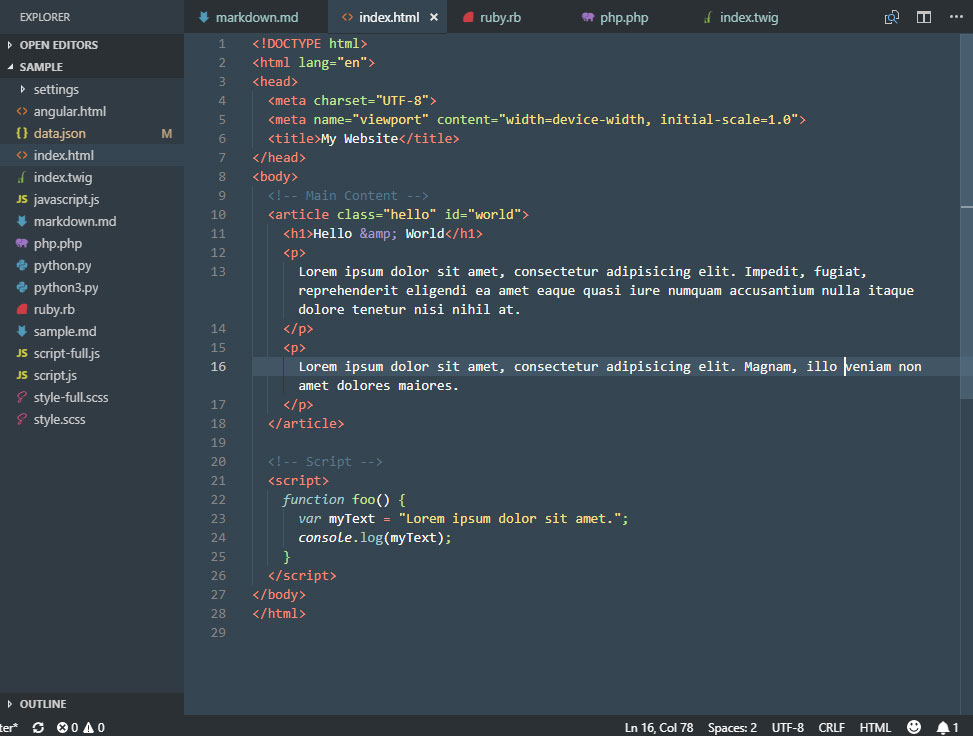
Task: Open sample.md in the file tree
Action: pos(92,331)
